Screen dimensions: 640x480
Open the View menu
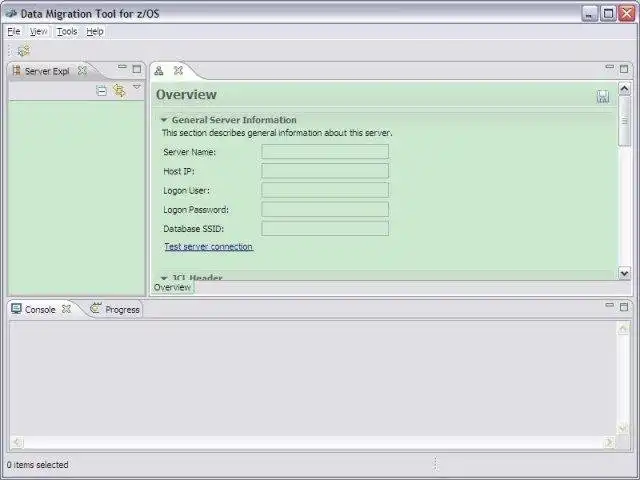pyautogui.click(x=38, y=31)
